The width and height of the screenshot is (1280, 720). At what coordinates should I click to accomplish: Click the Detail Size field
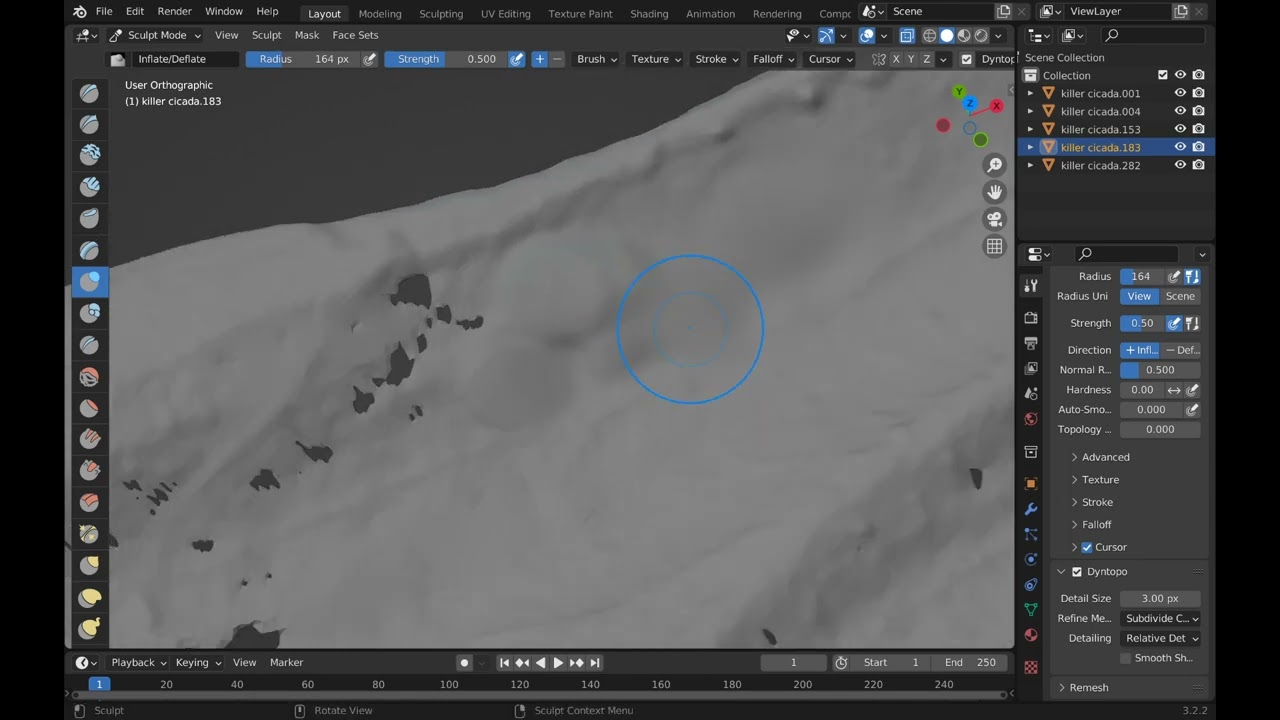1160,599
